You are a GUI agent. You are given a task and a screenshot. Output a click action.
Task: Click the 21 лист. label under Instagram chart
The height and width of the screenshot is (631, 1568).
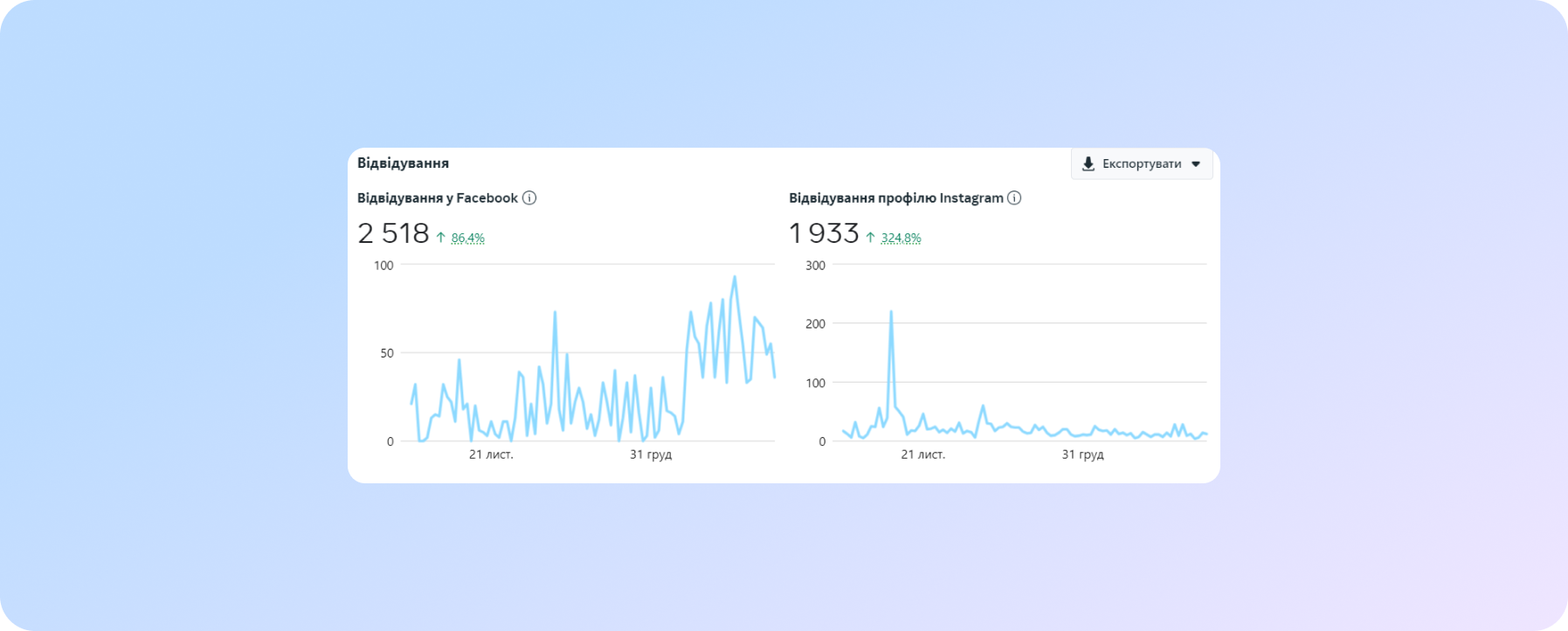[x=923, y=454]
